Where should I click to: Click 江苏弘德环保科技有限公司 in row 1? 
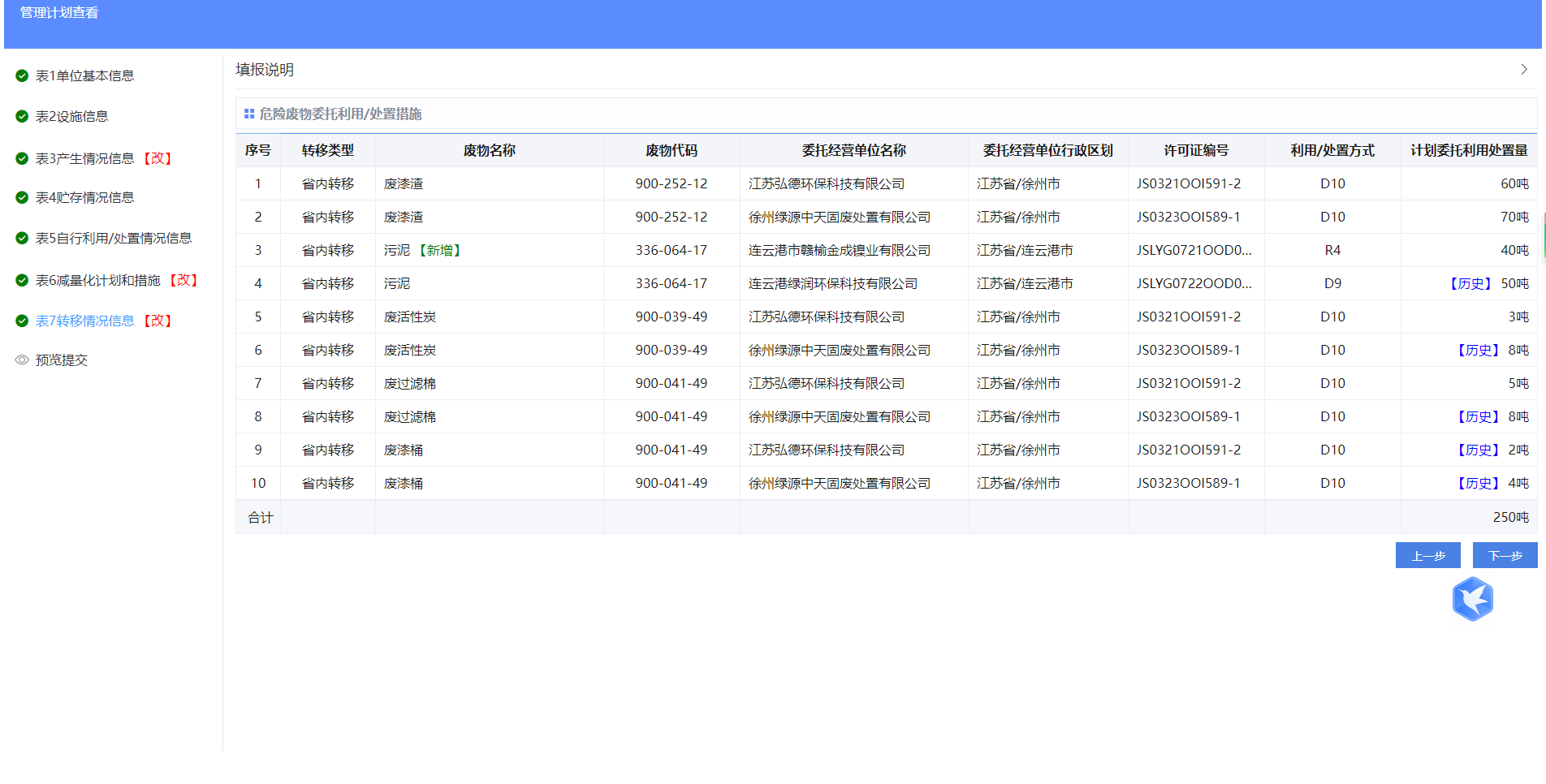pyautogui.click(x=826, y=183)
